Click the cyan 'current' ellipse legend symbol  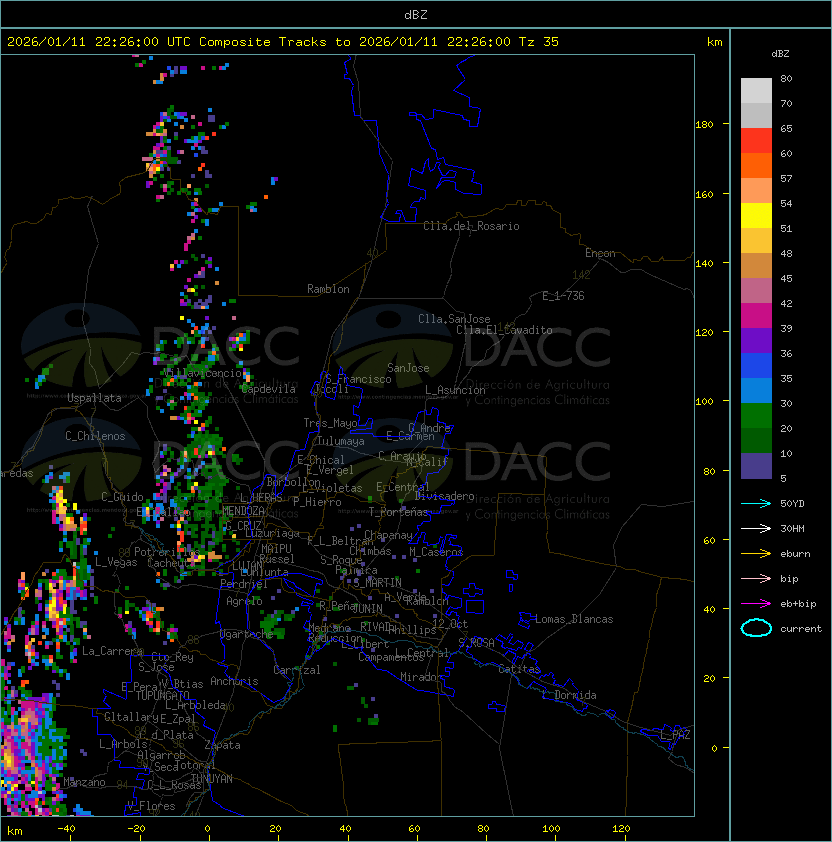(x=756, y=628)
